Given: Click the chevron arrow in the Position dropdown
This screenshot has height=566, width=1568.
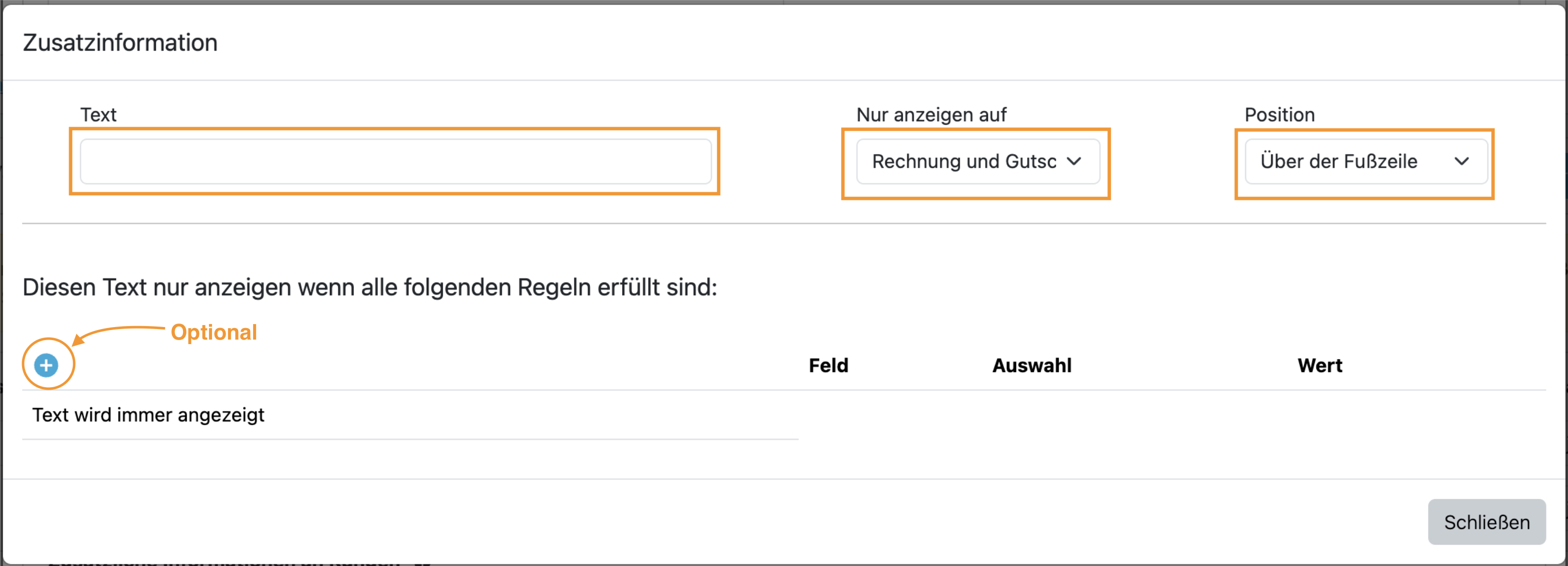Looking at the screenshot, I should tap(1462, 162).
